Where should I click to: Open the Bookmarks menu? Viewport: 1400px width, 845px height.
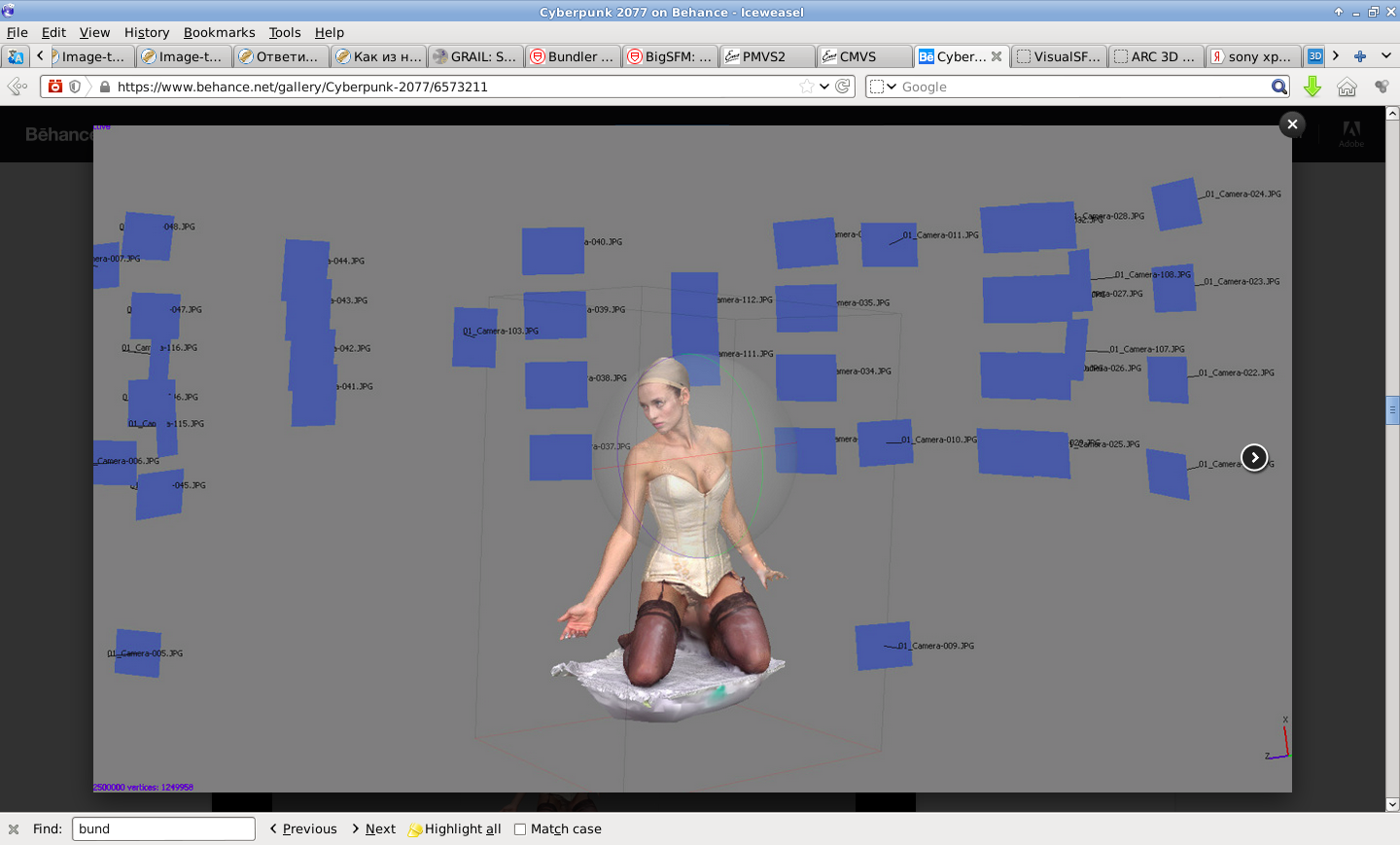point(220,32)
